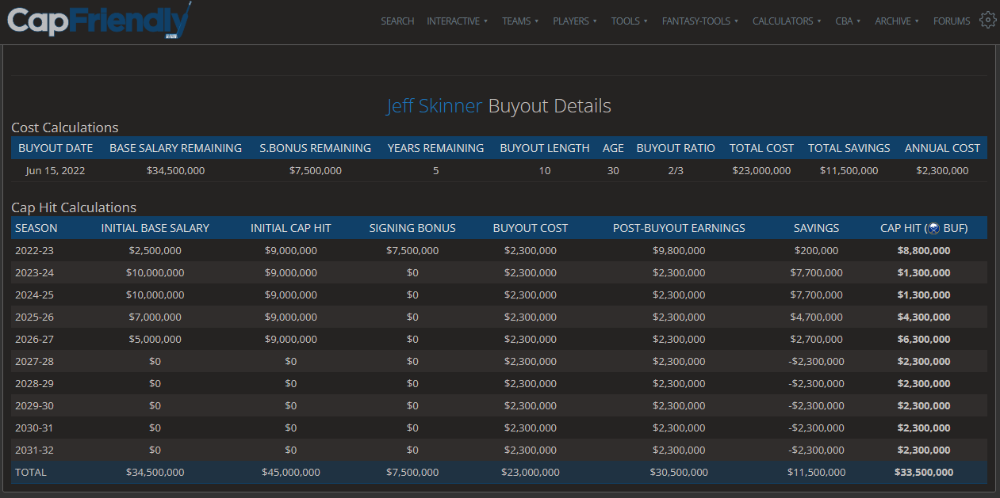Open the Jeff Skinner player link
The width and height of the screenshot is (1000, 498).
[434, 106]
